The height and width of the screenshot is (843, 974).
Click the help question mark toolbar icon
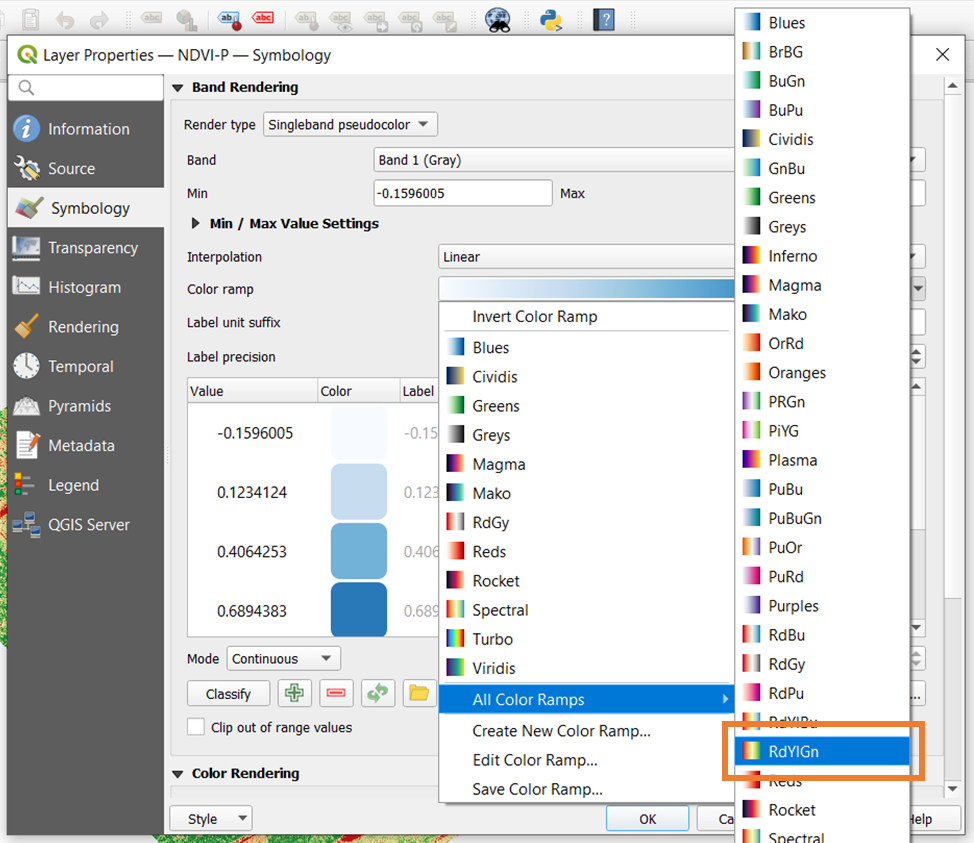[x=604, y=20]
